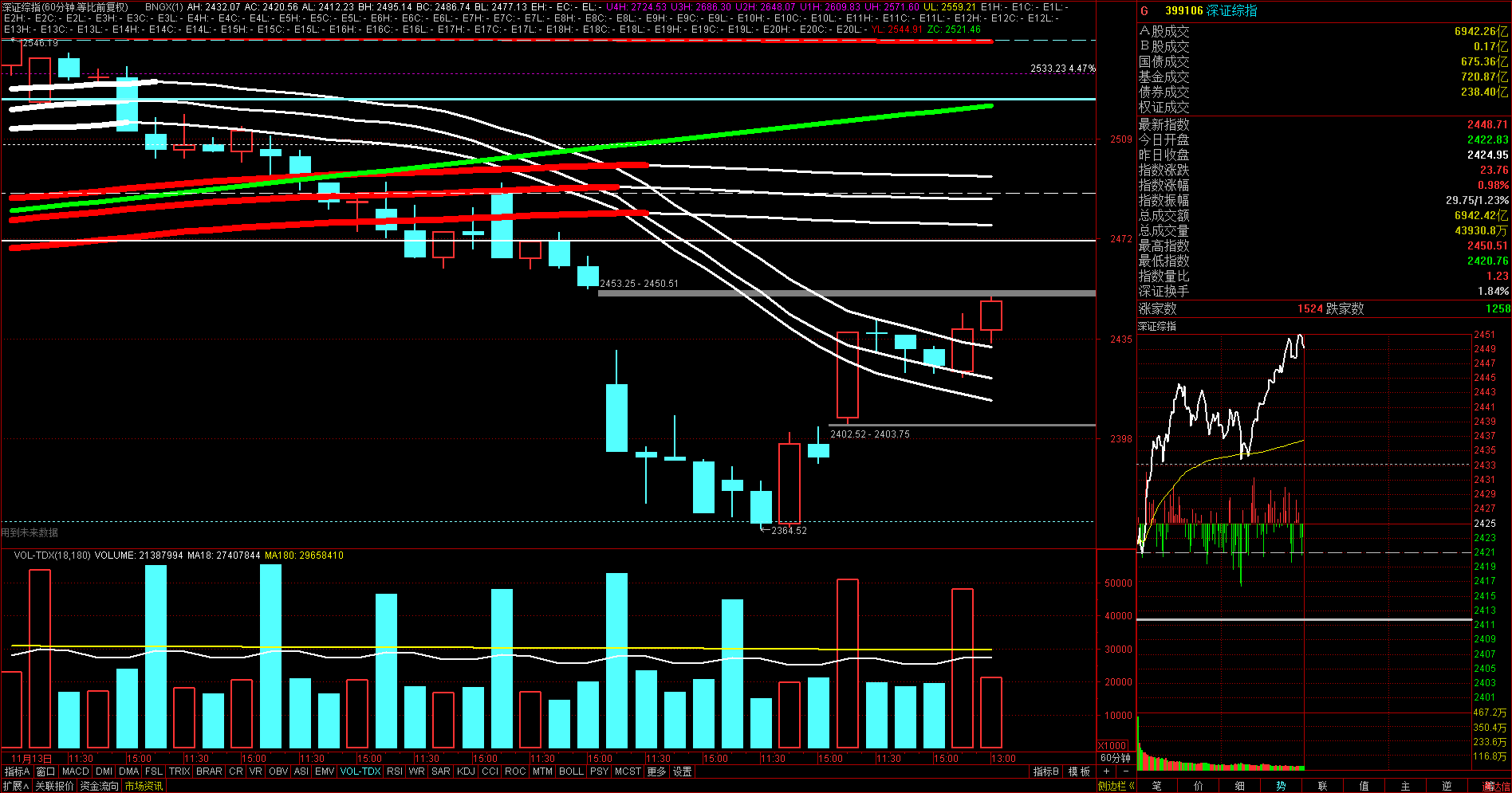Switch to the FSL indicator

(x=154, y=771)
